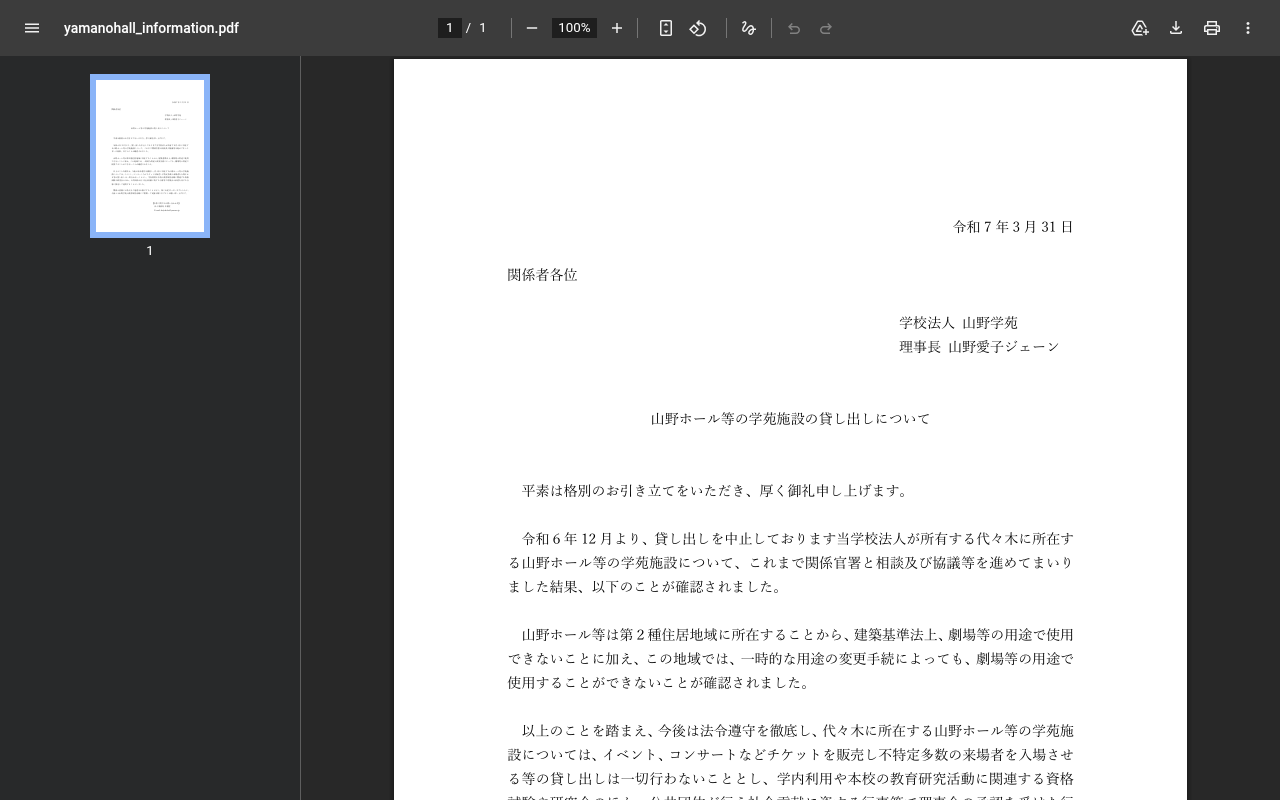Toggle the sidebar menu hamburger icon
This screenshot has width=1280, height=800.
[32, 28]
